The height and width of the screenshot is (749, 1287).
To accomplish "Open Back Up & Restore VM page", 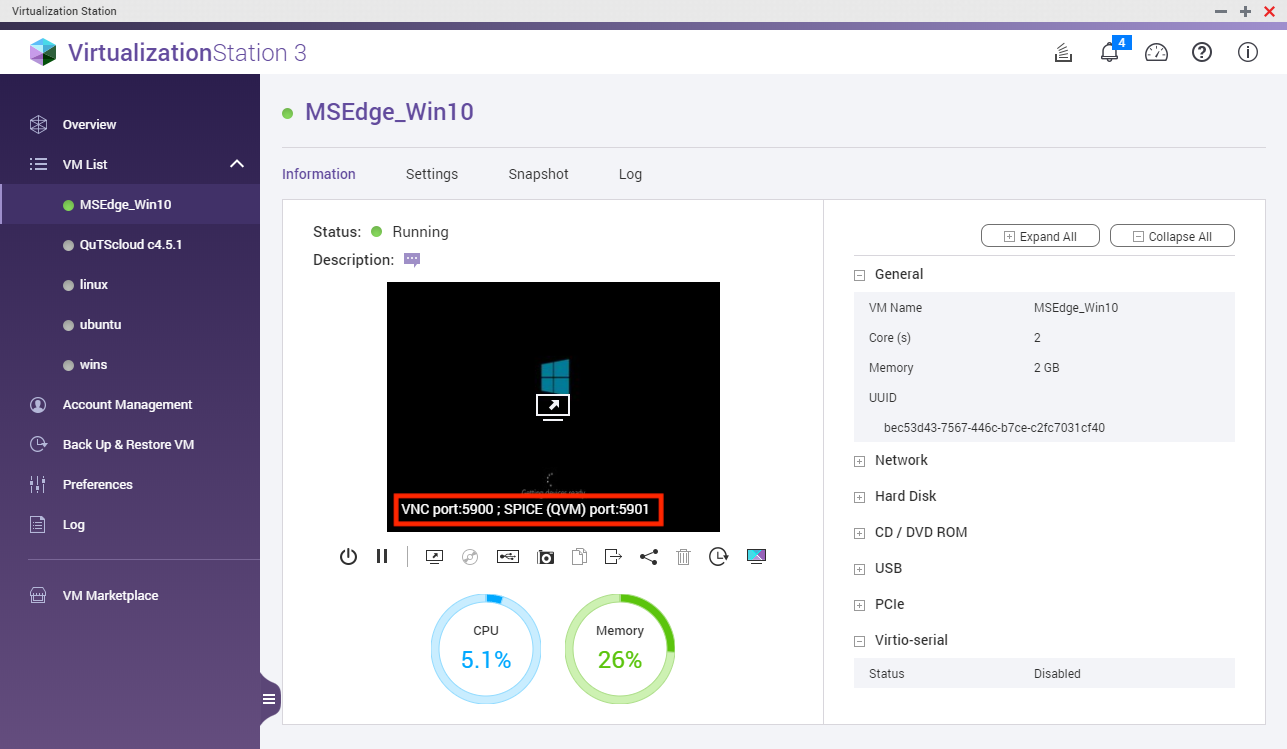I will pos(130,445).
